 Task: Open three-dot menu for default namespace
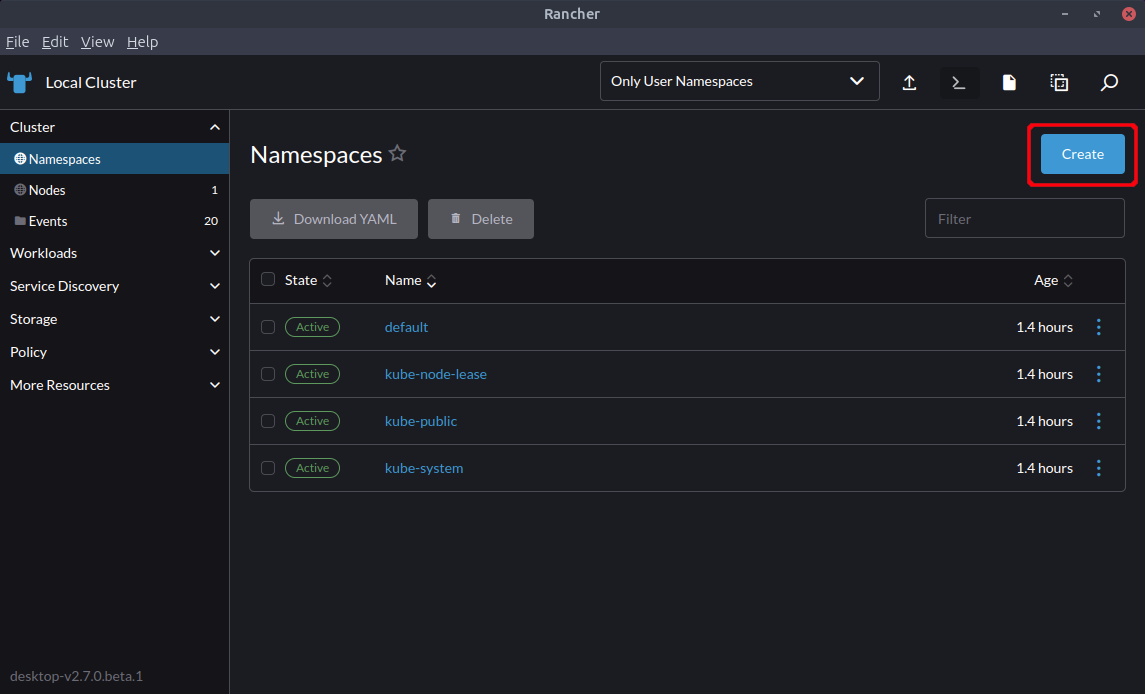click(x=1098, y=327)
